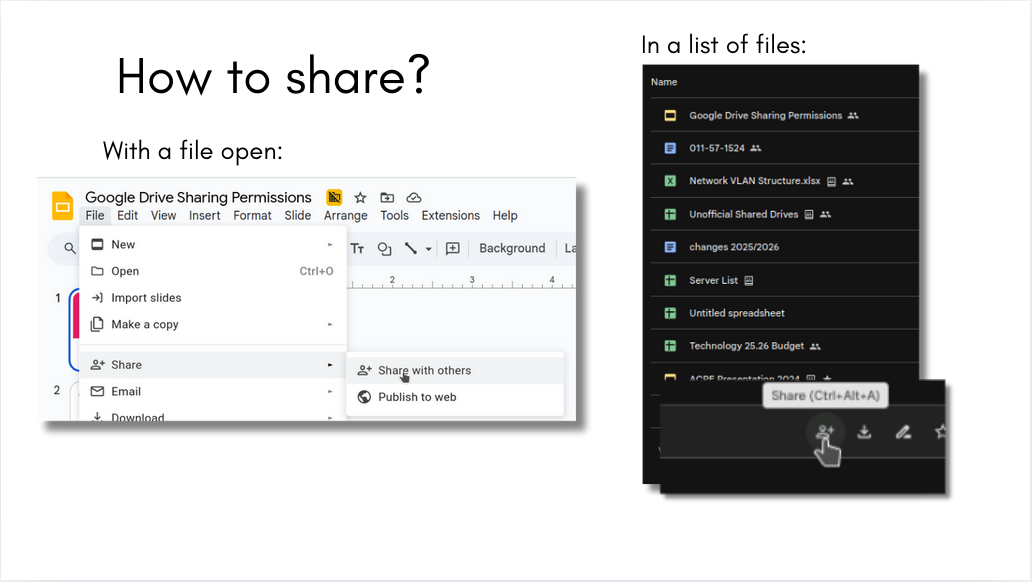Image resolution: width=1032 pixels, height=582 pixels.
Task: Click the Sheets icon for Server List
Action: point(670,280)
